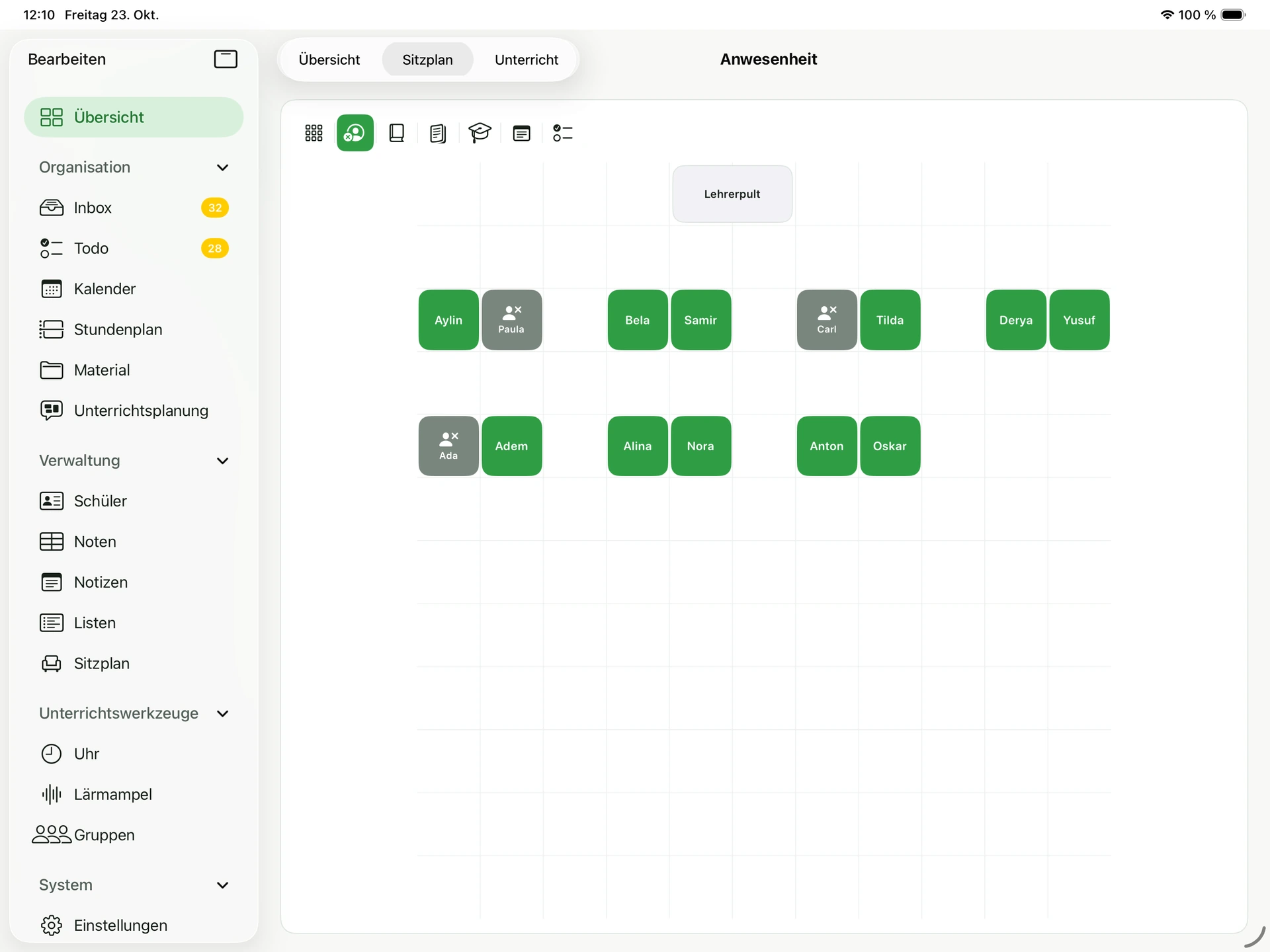Toggle attendance for Carl
Screen dimensions: 1270x952
(827, 320)
